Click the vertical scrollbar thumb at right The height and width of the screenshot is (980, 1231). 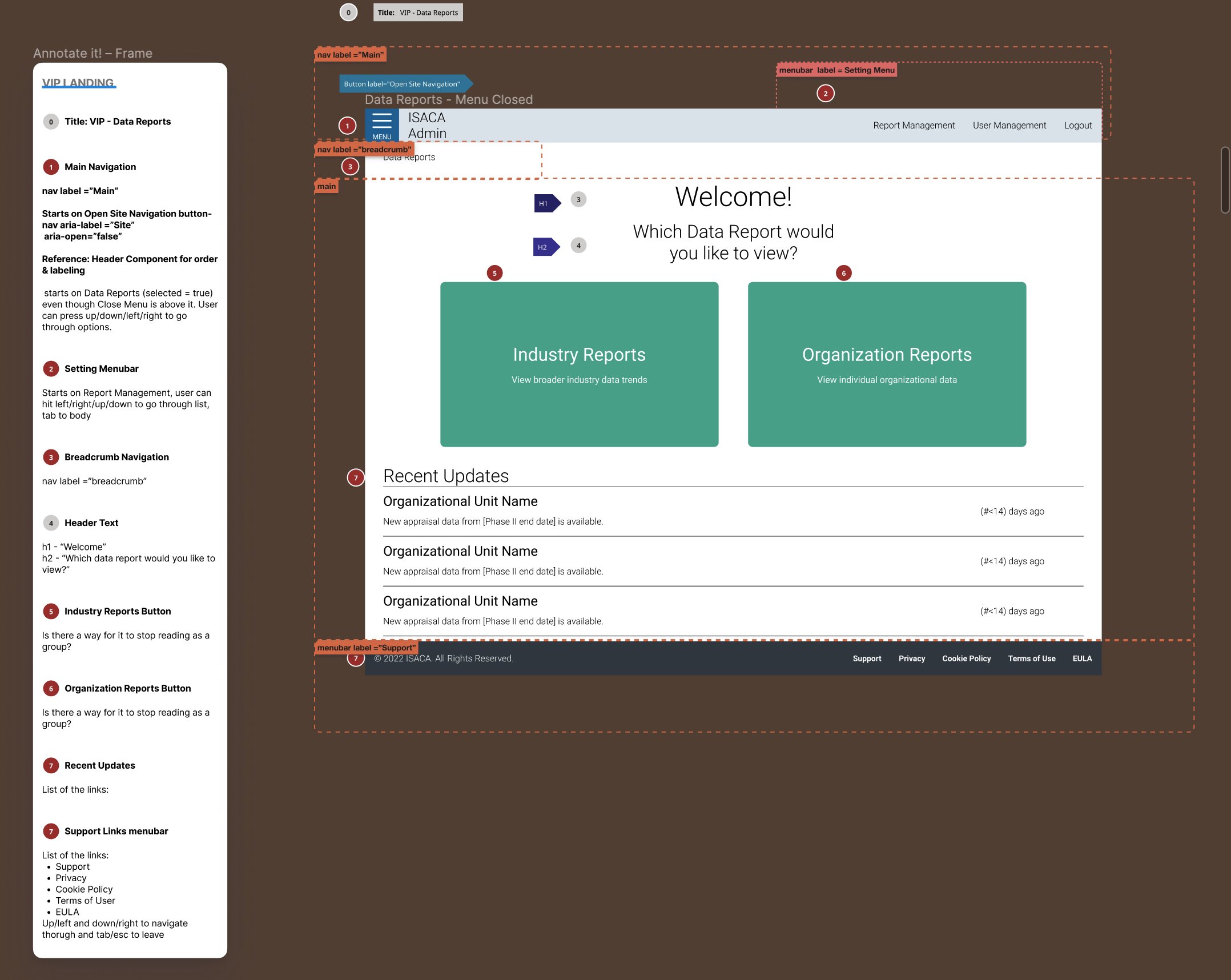click(1224, 180)
